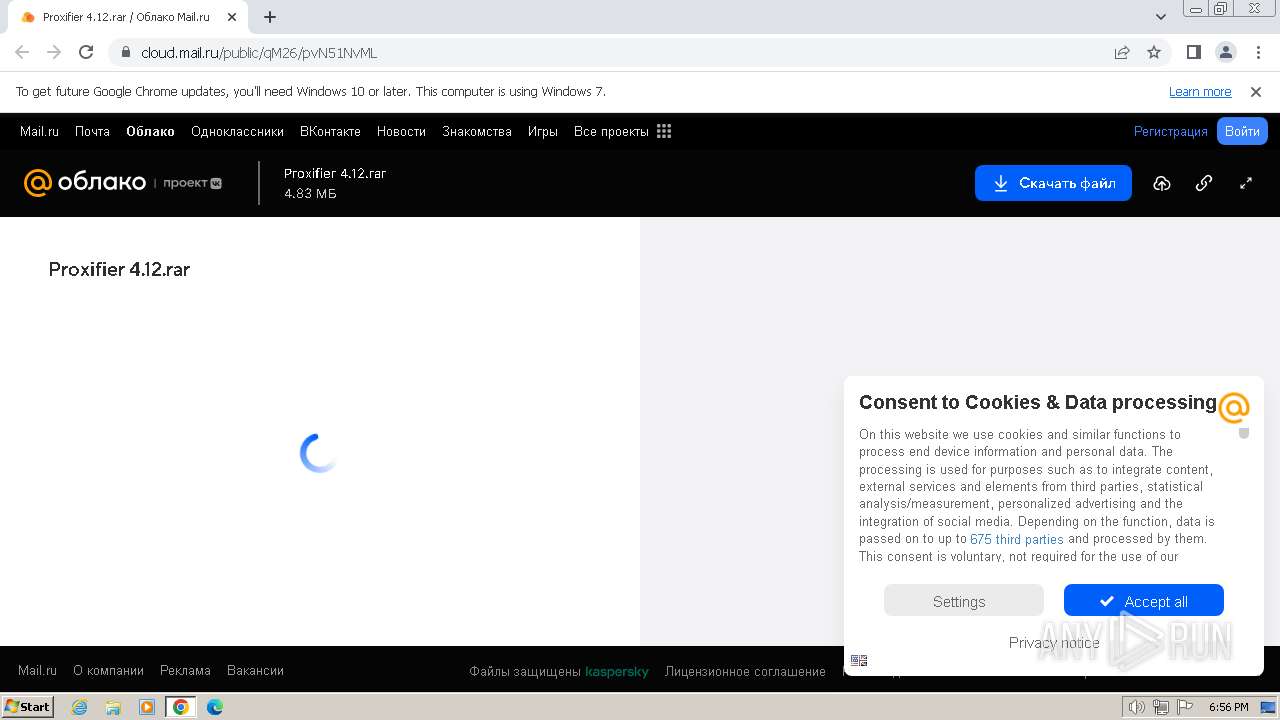Dismiss the Chrome update notice bar
The height and width of the screenshot is (720, 1280).
pyautogui.click(x=1256, y=92)
